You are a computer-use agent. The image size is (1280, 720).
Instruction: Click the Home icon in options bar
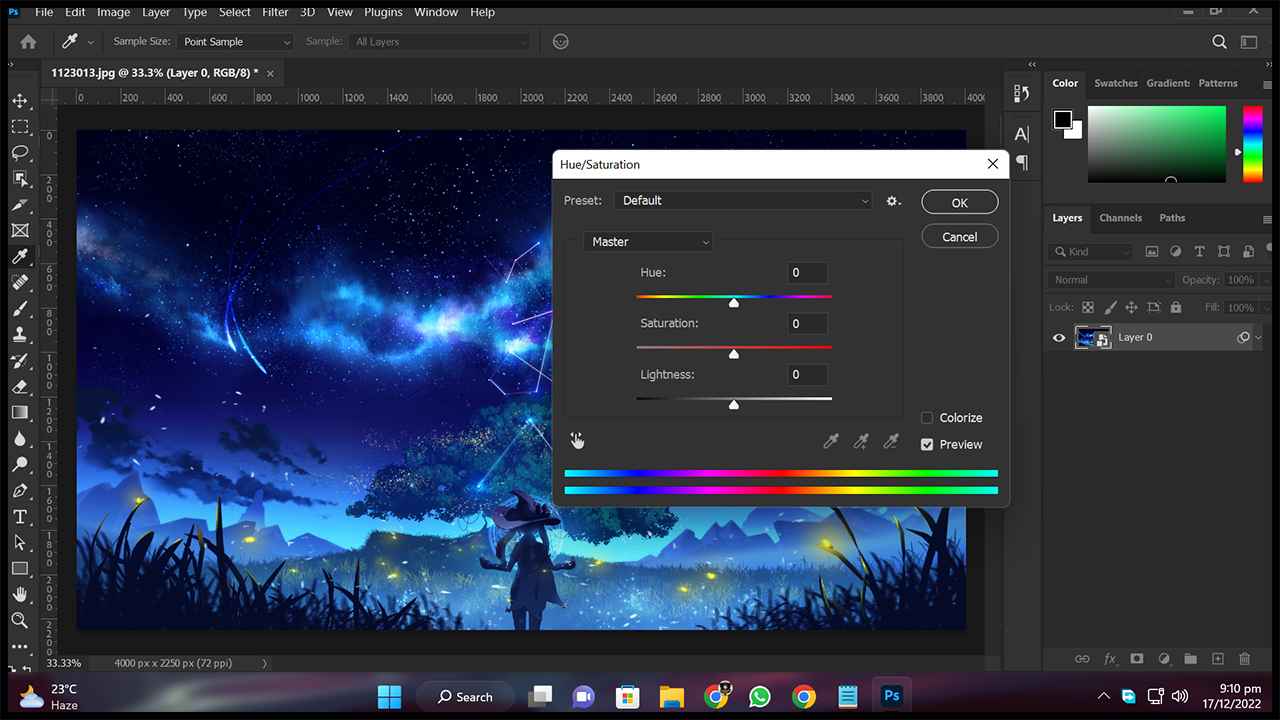[28, 42]
